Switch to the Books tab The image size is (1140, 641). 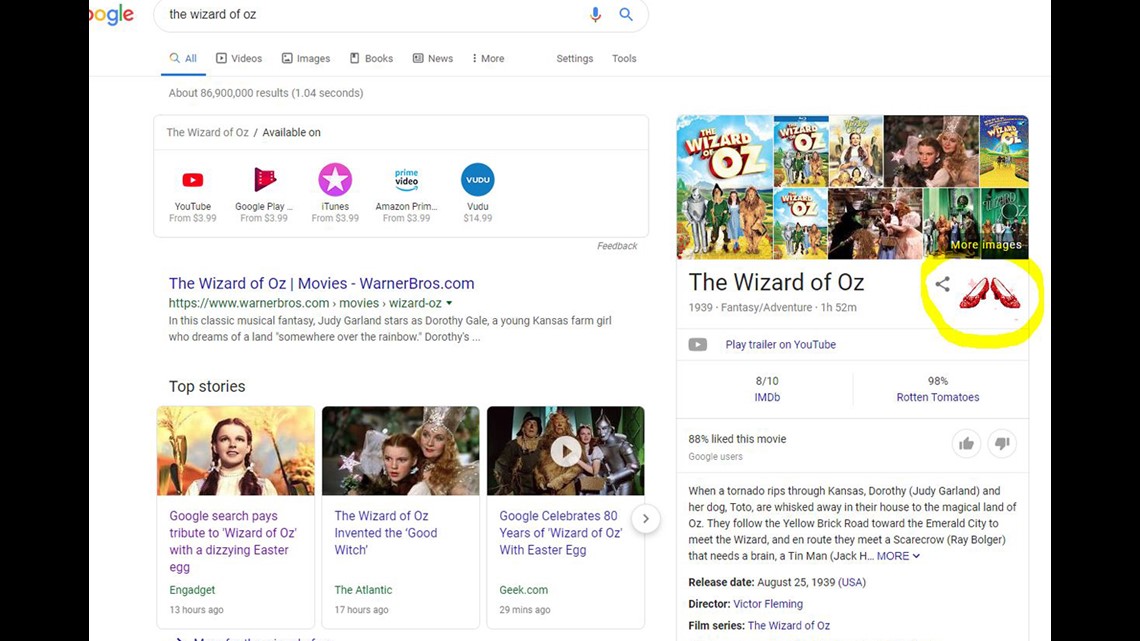click(372, 58)
